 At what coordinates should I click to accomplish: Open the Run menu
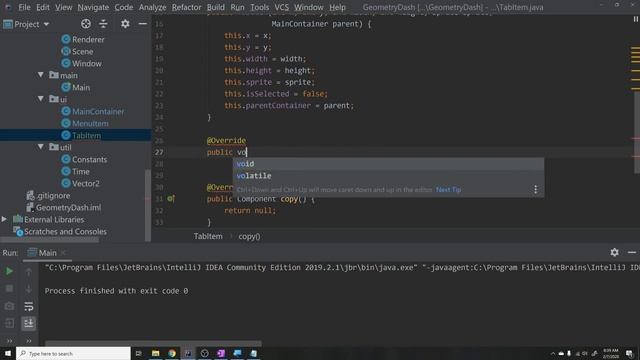(237, 7)
